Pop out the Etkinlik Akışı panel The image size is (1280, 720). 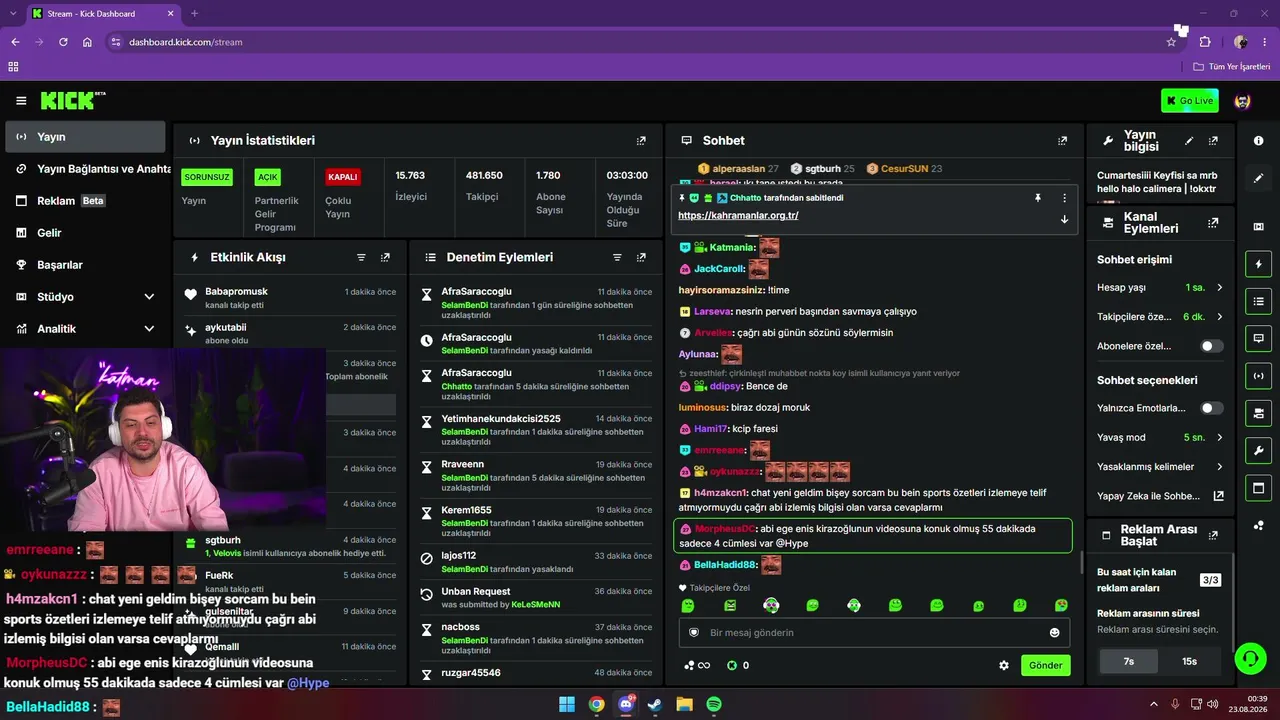click(385, 257)
